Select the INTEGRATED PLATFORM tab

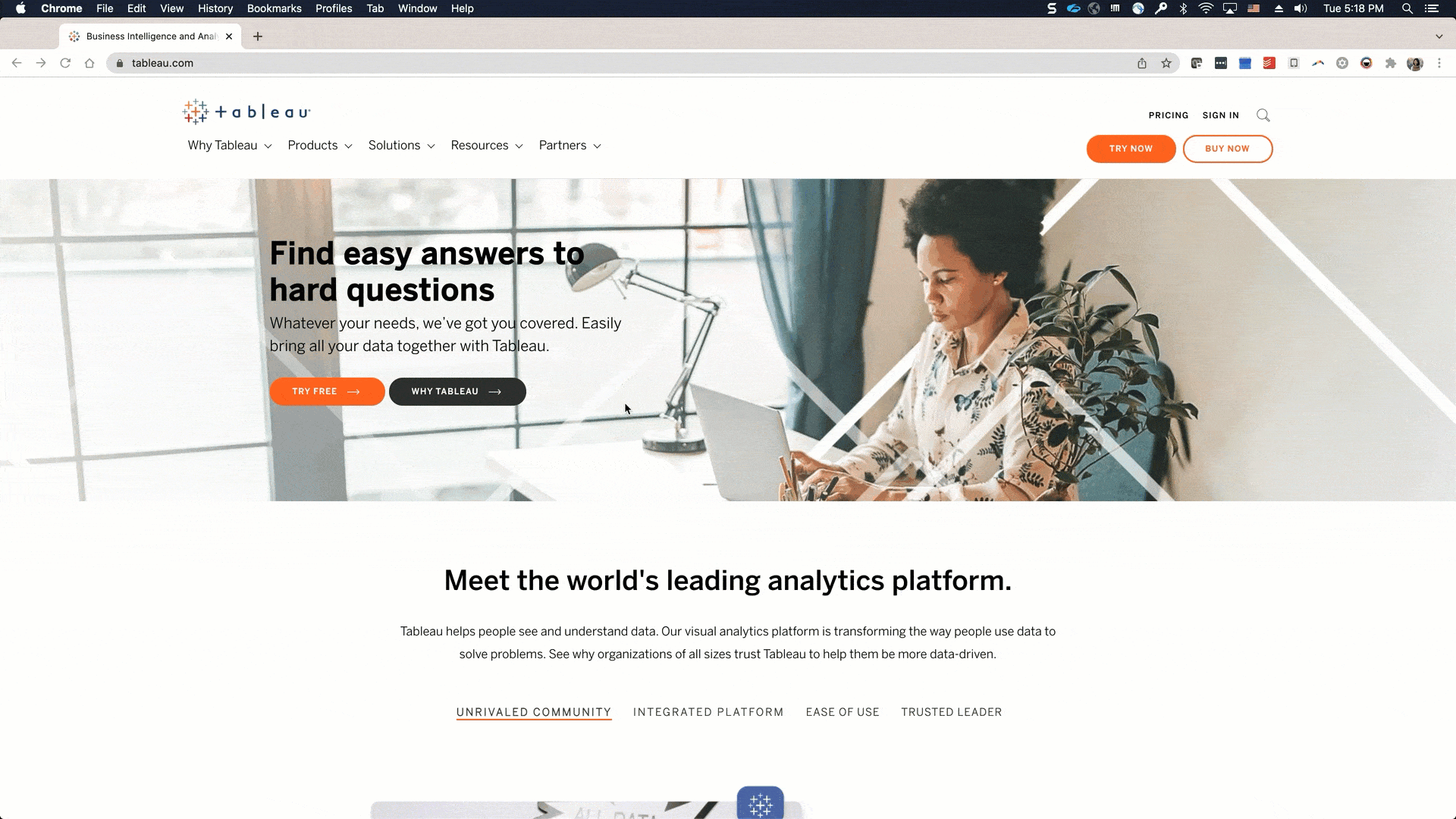708,712
